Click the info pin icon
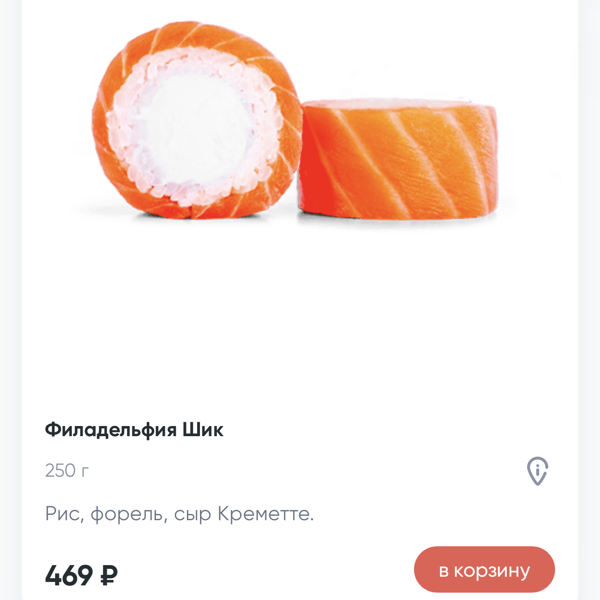 point(538,471)
